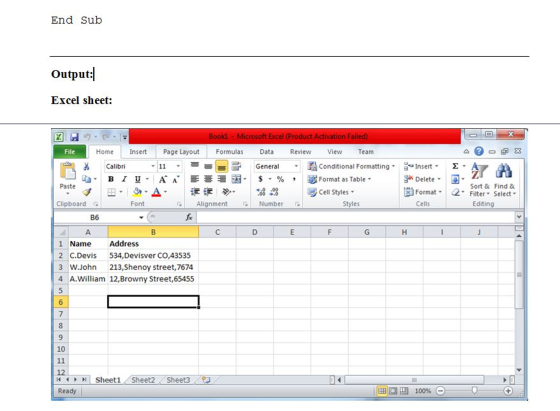The height and width of the screenshot is (411, 560).
Task: Click the Decrease Font Size icon
Action: click(175, 179)
